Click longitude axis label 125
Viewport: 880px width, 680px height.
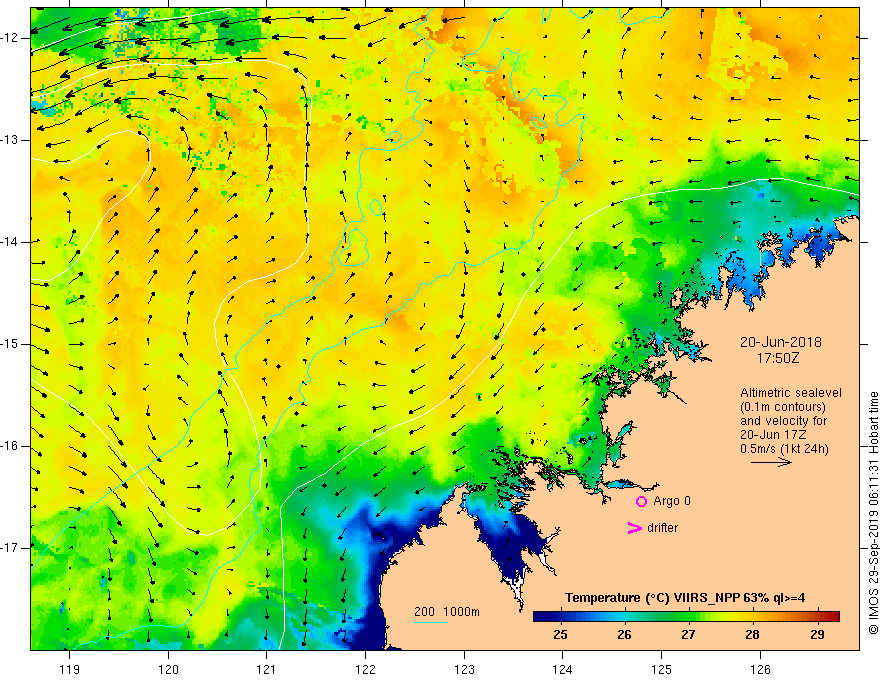662,670
